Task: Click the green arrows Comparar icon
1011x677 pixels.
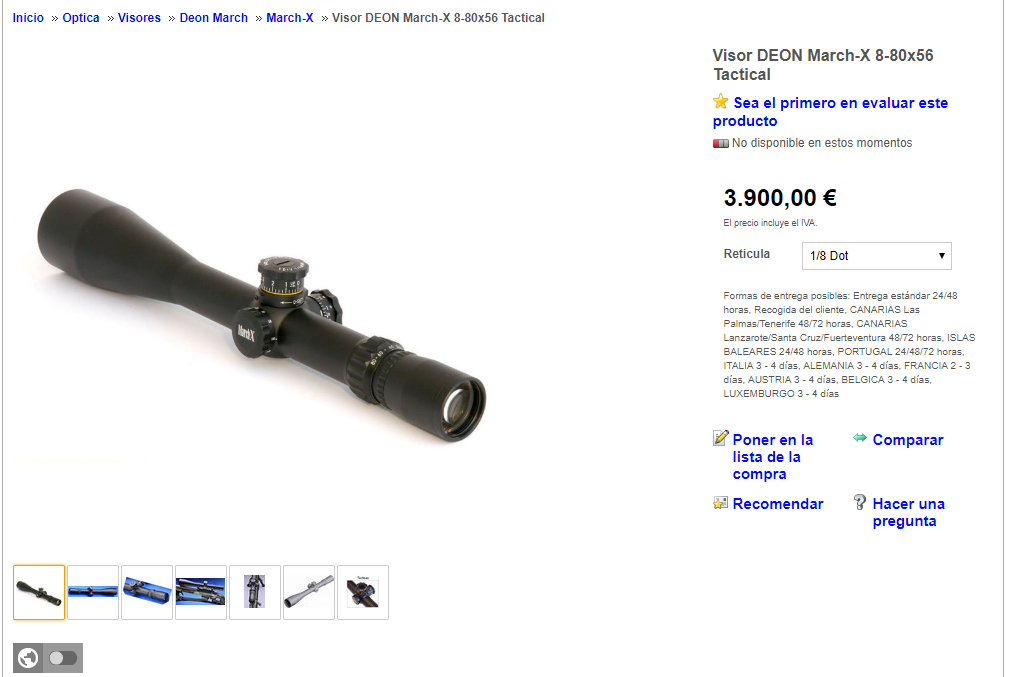Action: click(x=859, y=438)
